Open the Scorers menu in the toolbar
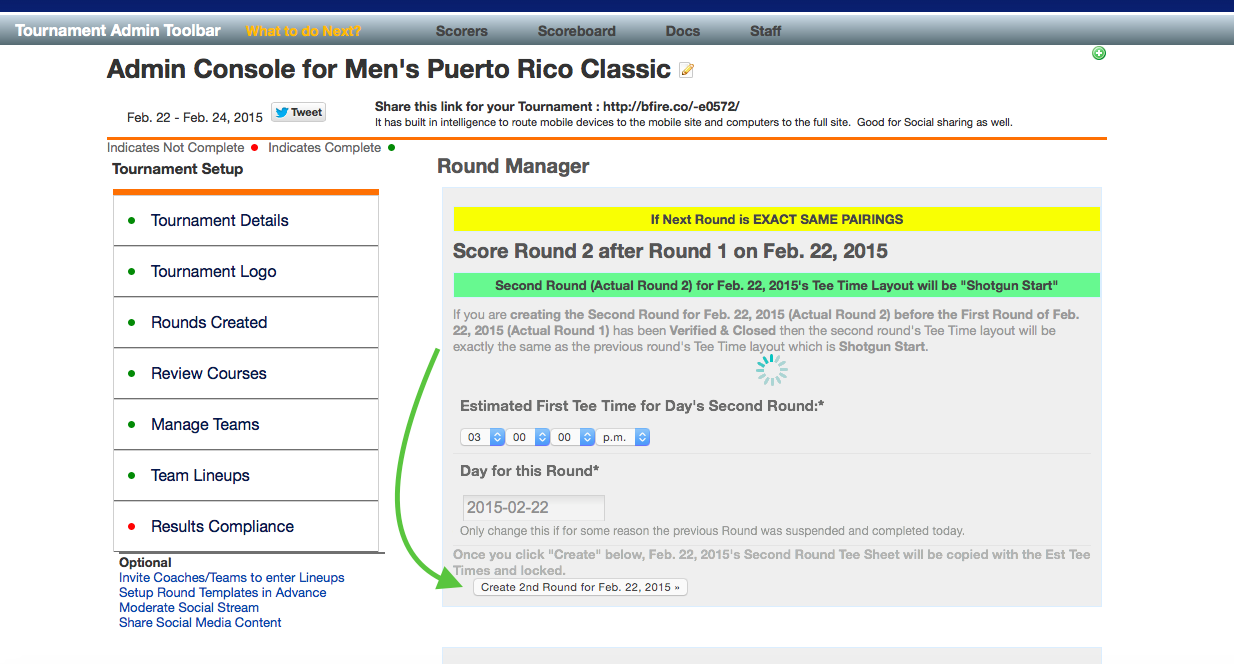This screenshot has width=1234, height=664. (461, 31)
